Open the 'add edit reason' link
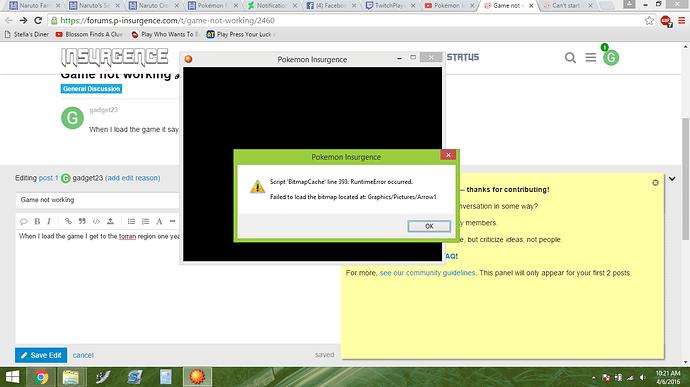Image resolution: width=690 pixels, height=387 pixels. (x=132, y=178)
